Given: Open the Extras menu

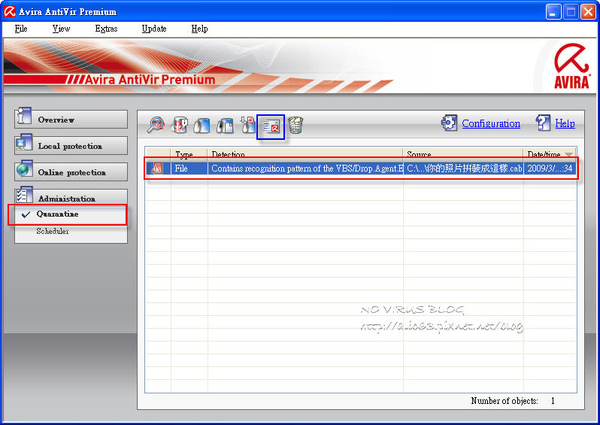Looking at the screenshot, I should click(x=106, y=29).
